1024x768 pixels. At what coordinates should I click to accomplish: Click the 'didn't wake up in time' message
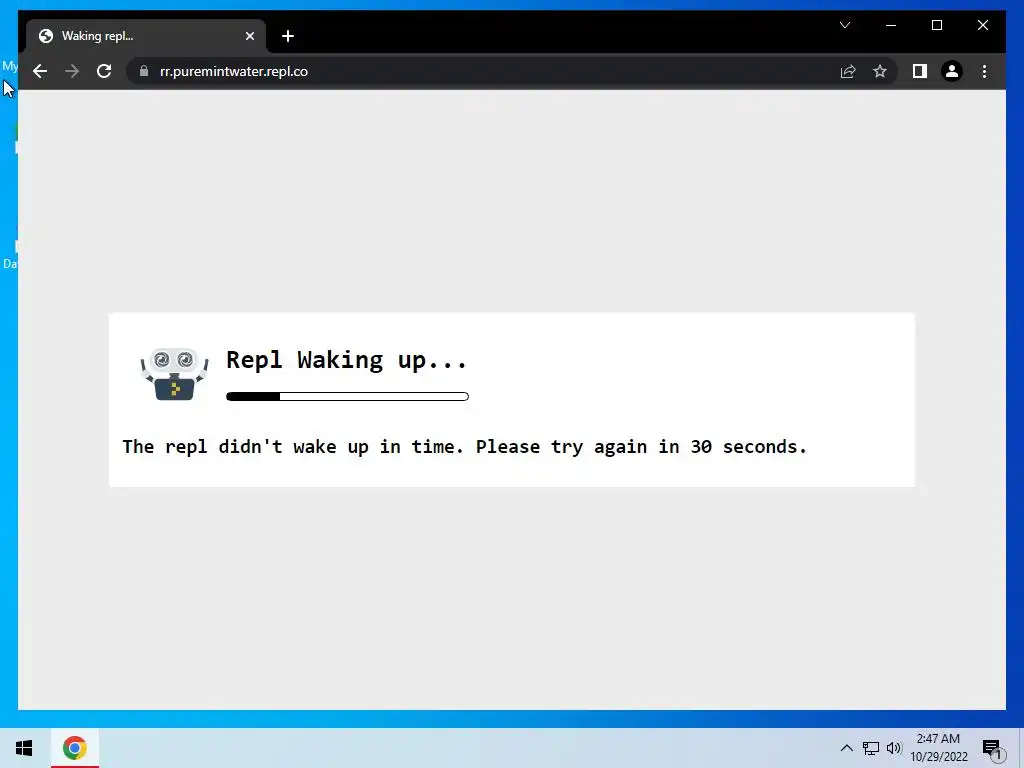coord(464,447)
